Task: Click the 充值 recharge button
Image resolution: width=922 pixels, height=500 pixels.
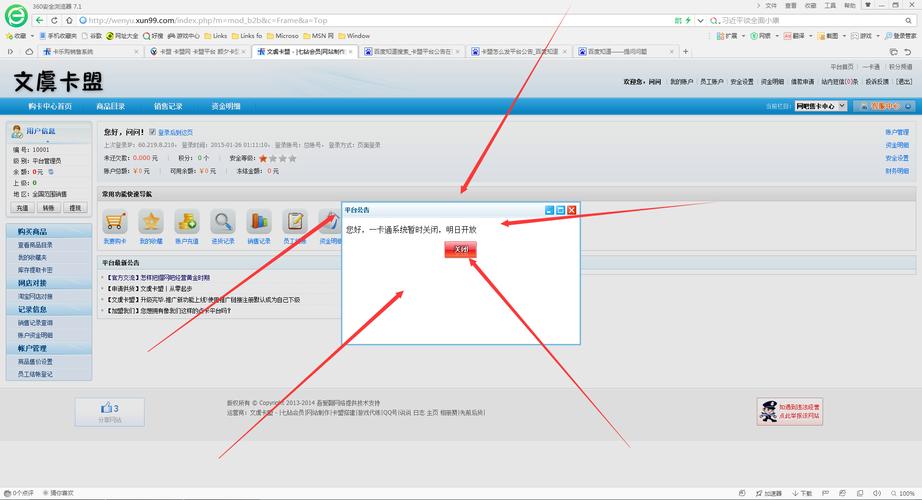Action: tap(22, 208)
